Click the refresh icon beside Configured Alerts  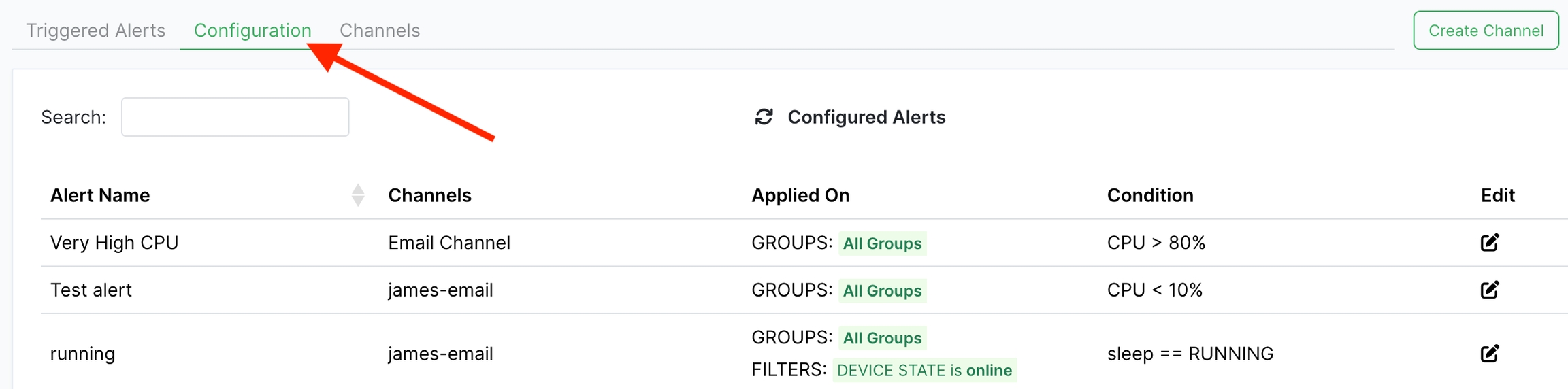point(764,117)
